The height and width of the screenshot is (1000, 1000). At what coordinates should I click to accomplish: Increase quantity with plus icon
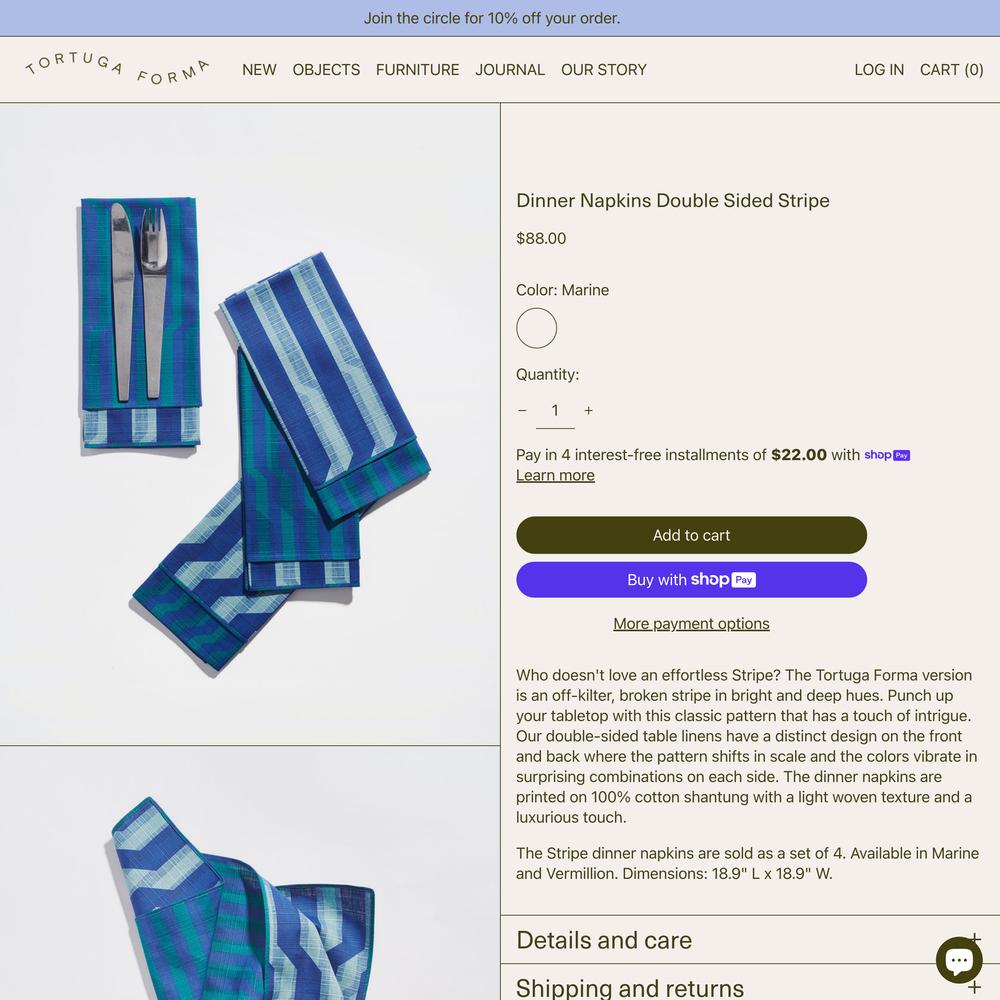589,411
